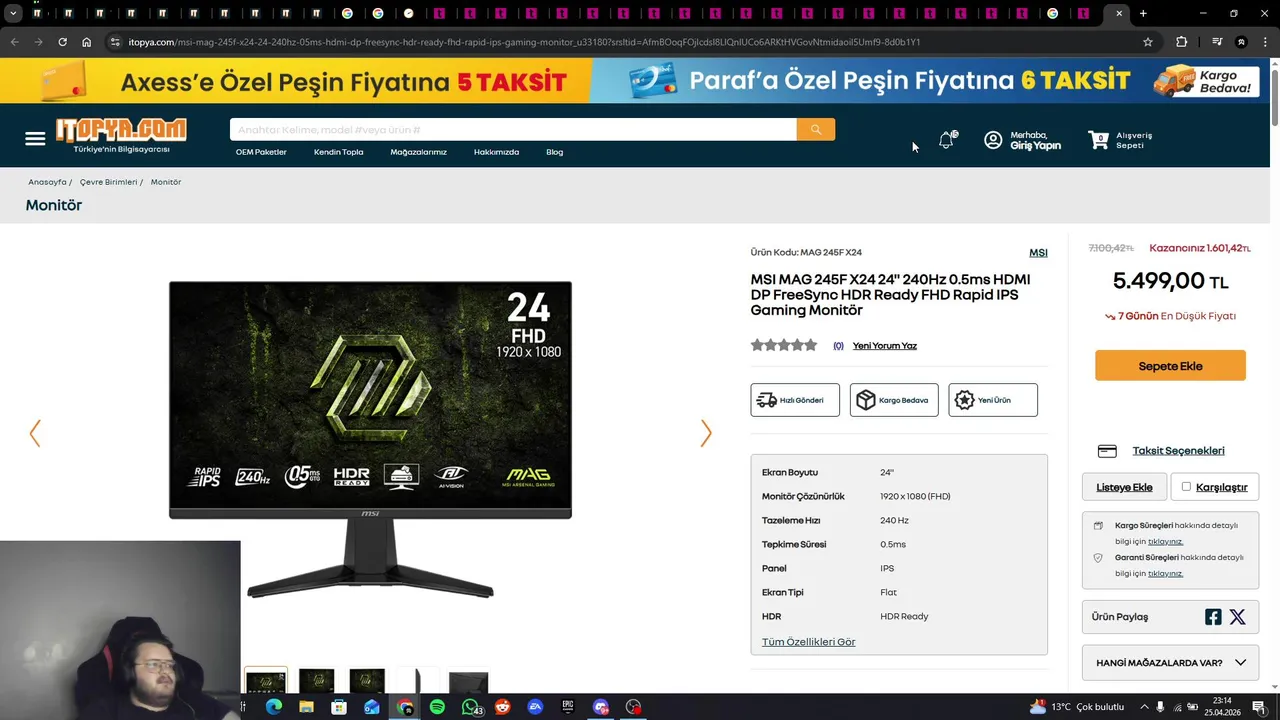Open the hamburger menu beside itopya logo
Screen dimensions: 1280x720
(x=35, y=138)
